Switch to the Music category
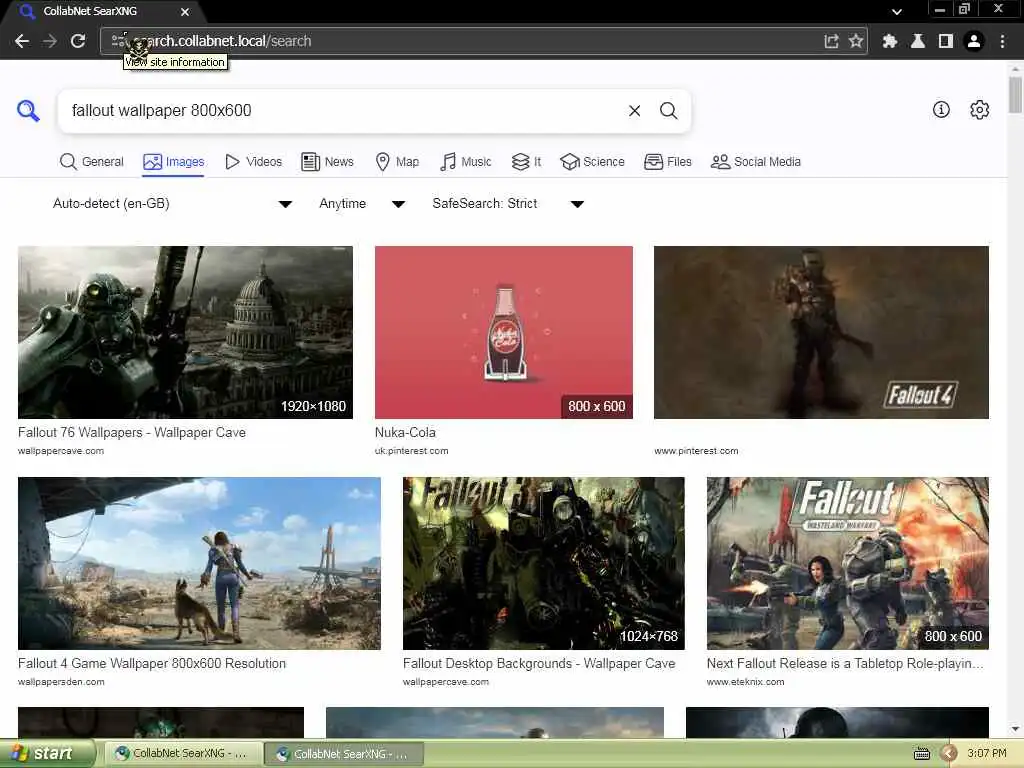The image size is (1024, 768). click(x=466, y=161)
